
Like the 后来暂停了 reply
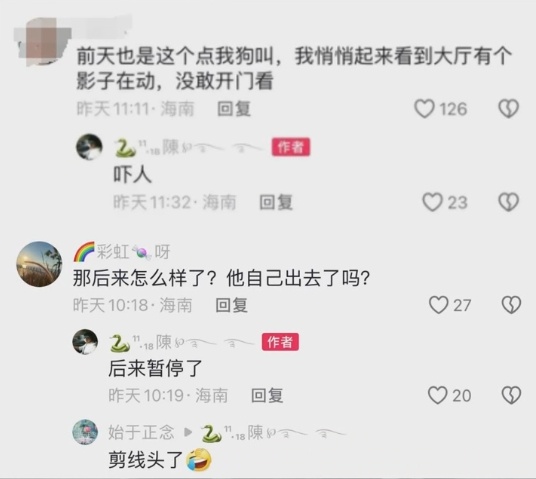coord(438,395)
